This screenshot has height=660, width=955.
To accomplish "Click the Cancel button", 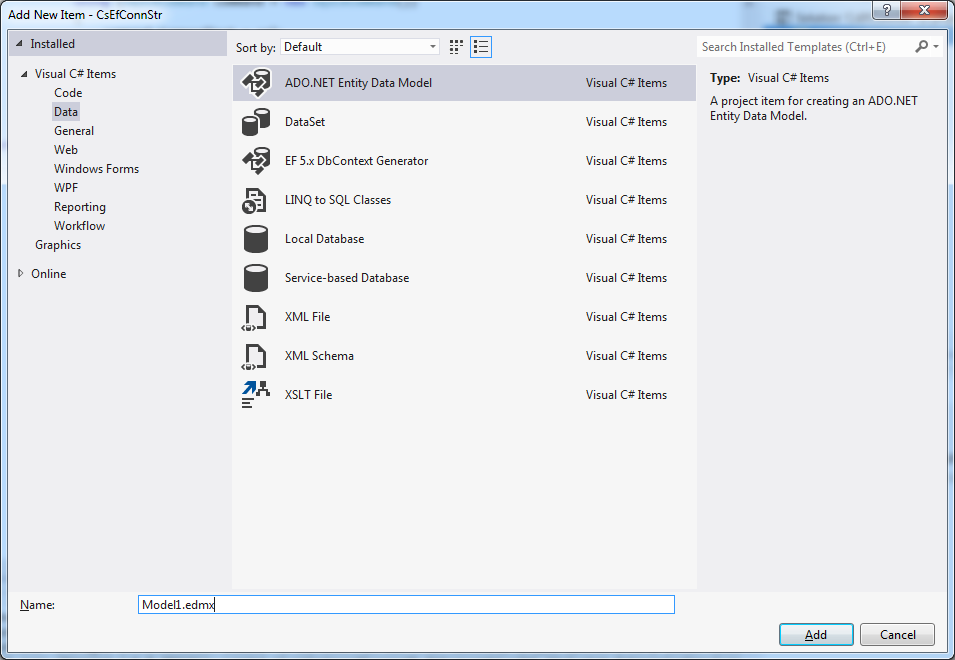I will [x=897, y=634].
